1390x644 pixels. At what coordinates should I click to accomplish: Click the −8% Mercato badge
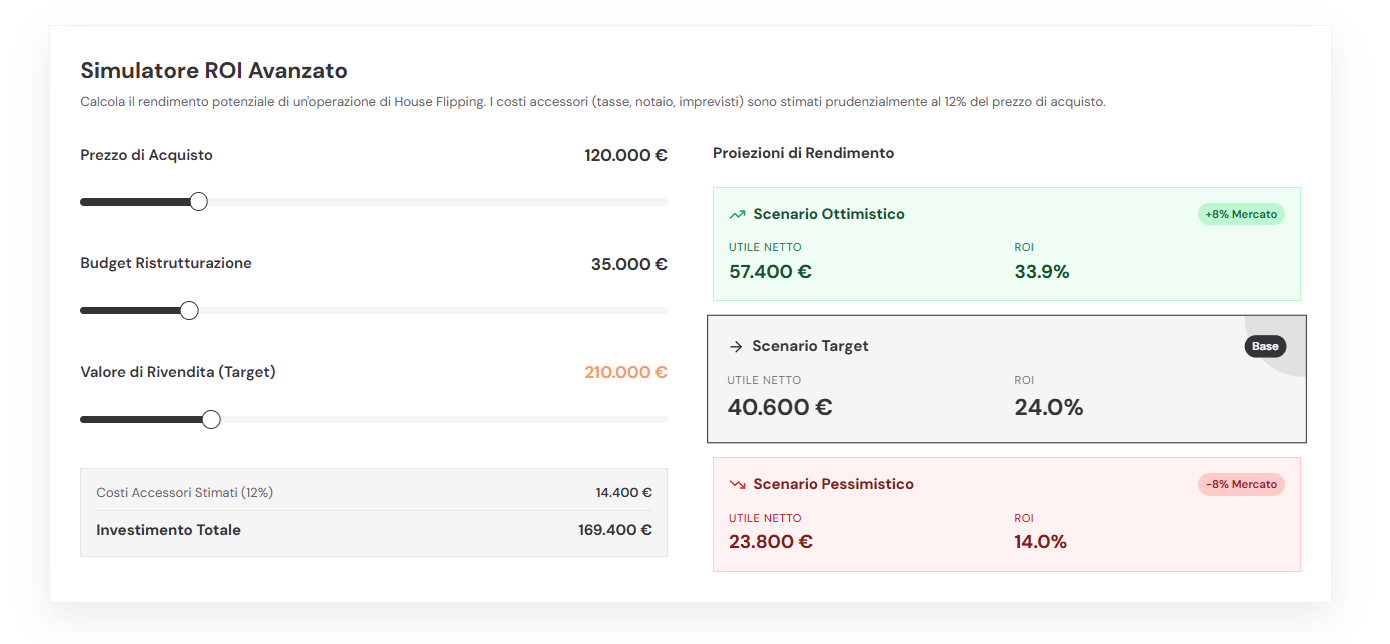tap(1241, 484)
